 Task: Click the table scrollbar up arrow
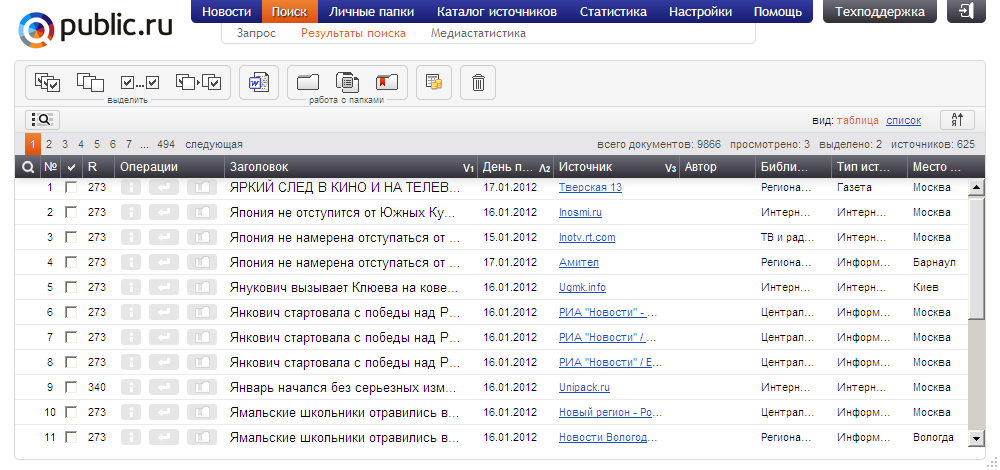(976, 187)
